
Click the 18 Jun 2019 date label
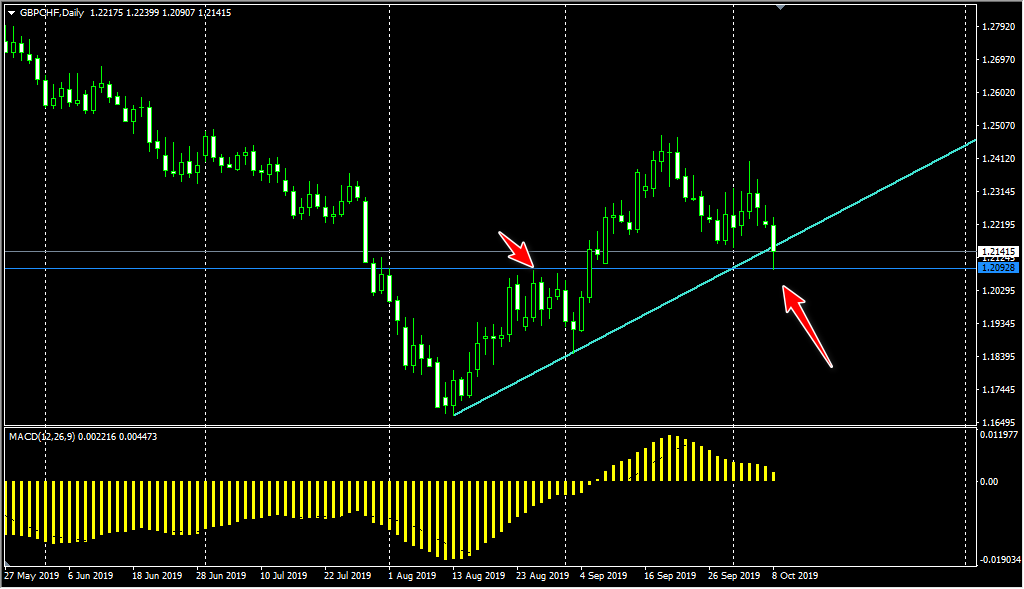tap(157, 576)
